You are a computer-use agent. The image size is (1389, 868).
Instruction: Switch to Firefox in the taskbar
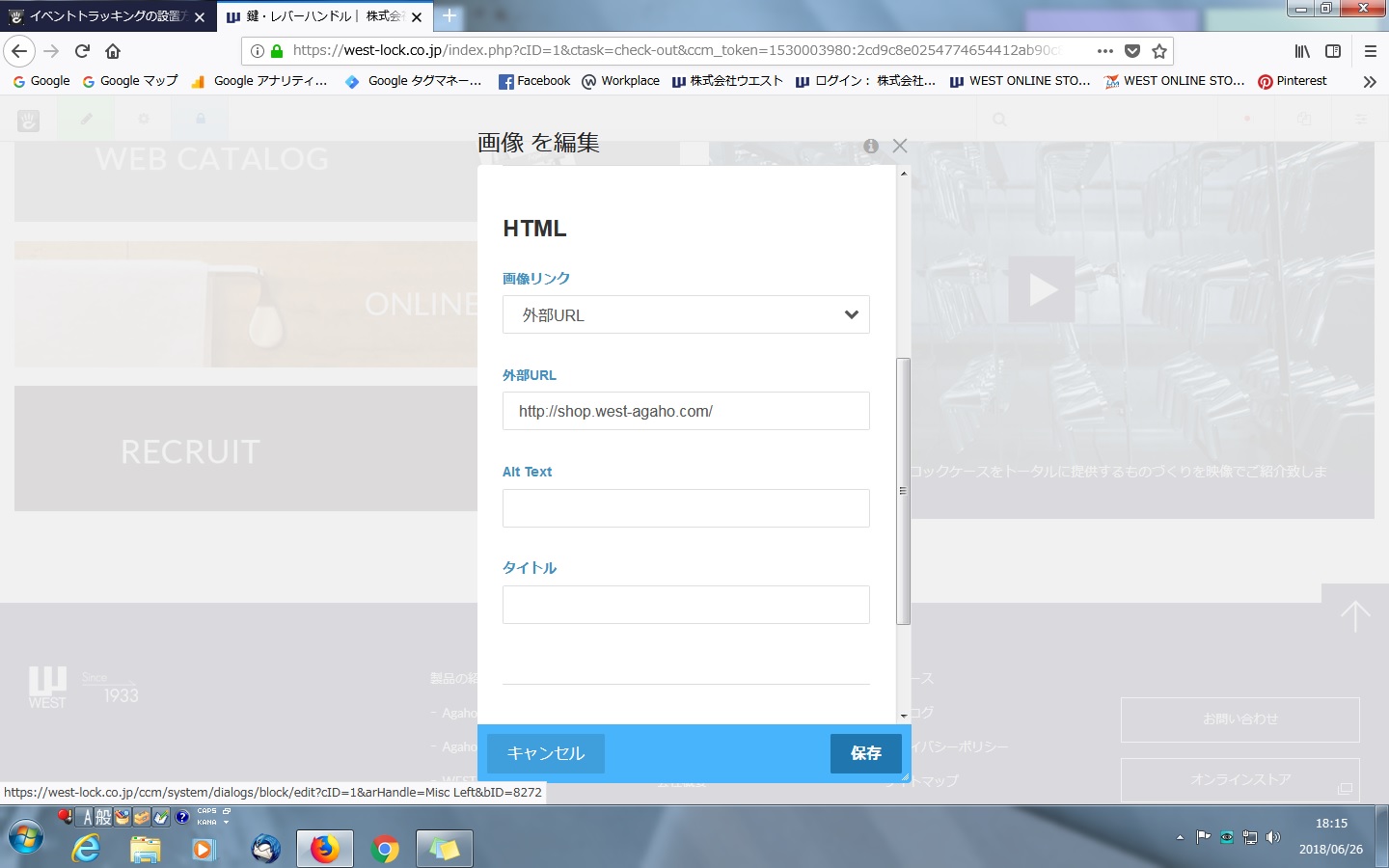coord(324,849)
